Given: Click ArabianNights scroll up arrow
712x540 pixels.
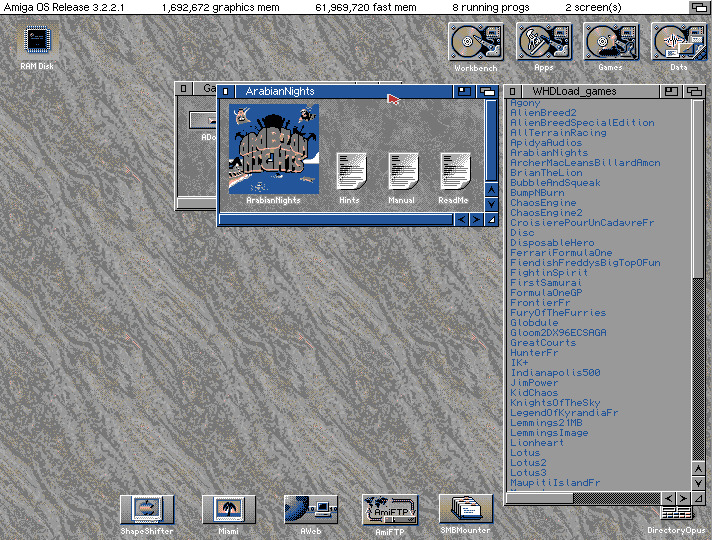Looking at the screenshot, I should coord(491,190).
